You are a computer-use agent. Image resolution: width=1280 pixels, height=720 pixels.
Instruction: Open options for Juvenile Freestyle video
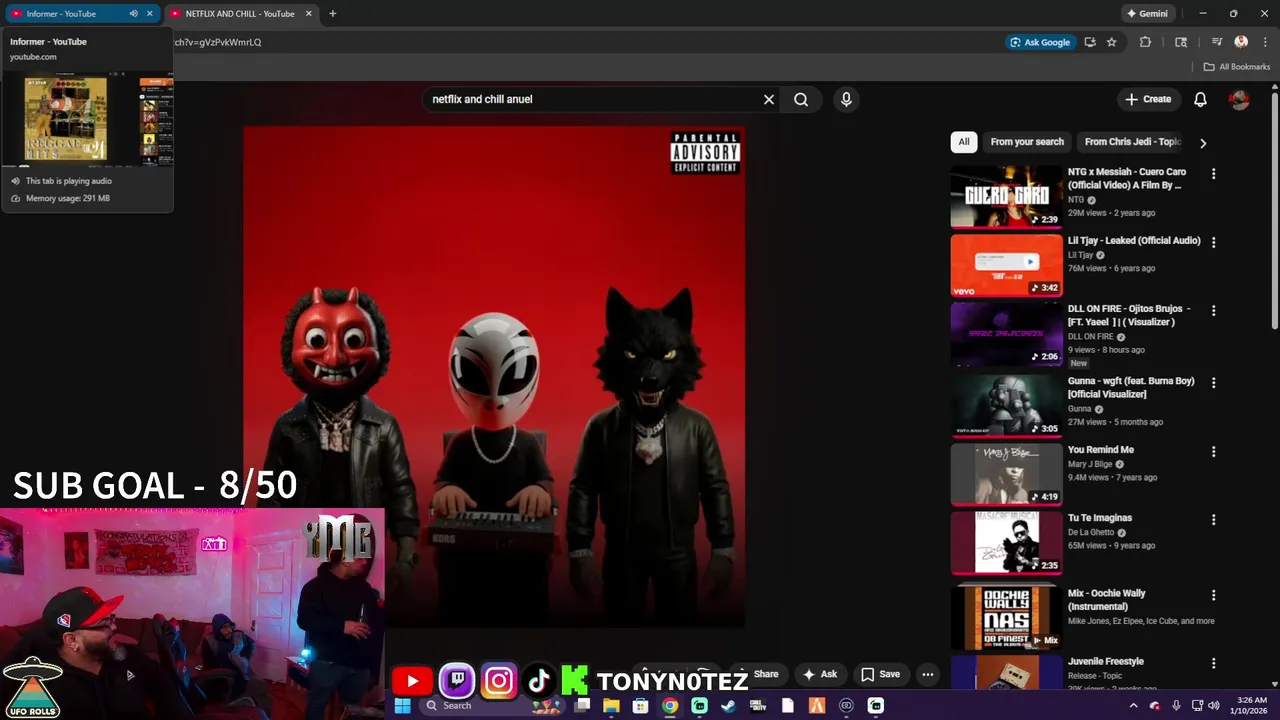point(1213,663)
